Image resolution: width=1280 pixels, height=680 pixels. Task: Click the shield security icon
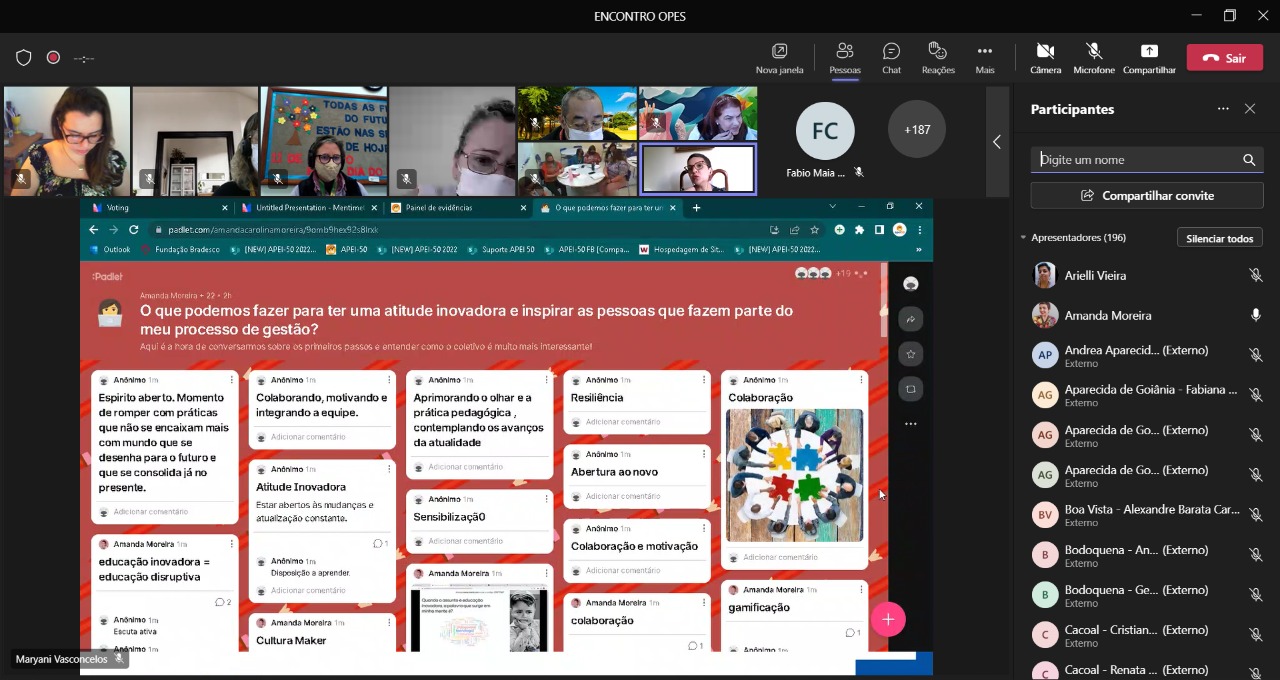tap(24, 58)
